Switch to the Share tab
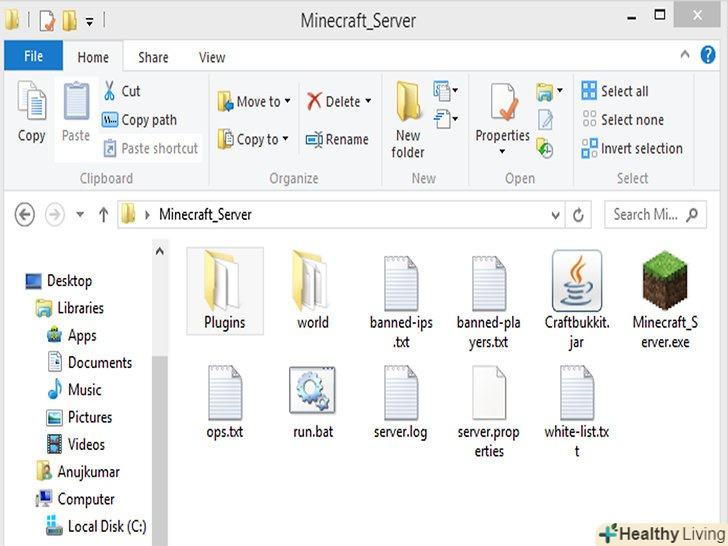Image resolution: width=728 pixels, height=546 pixels. (x=153, y=57)
